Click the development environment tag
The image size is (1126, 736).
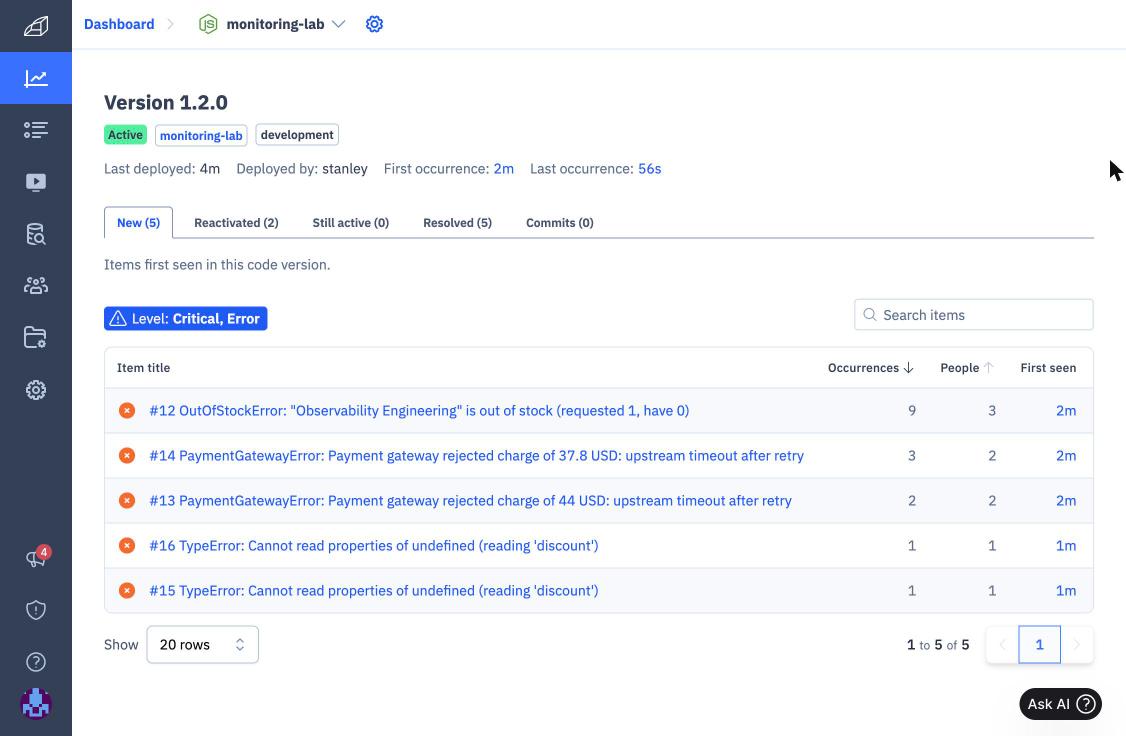297,134
